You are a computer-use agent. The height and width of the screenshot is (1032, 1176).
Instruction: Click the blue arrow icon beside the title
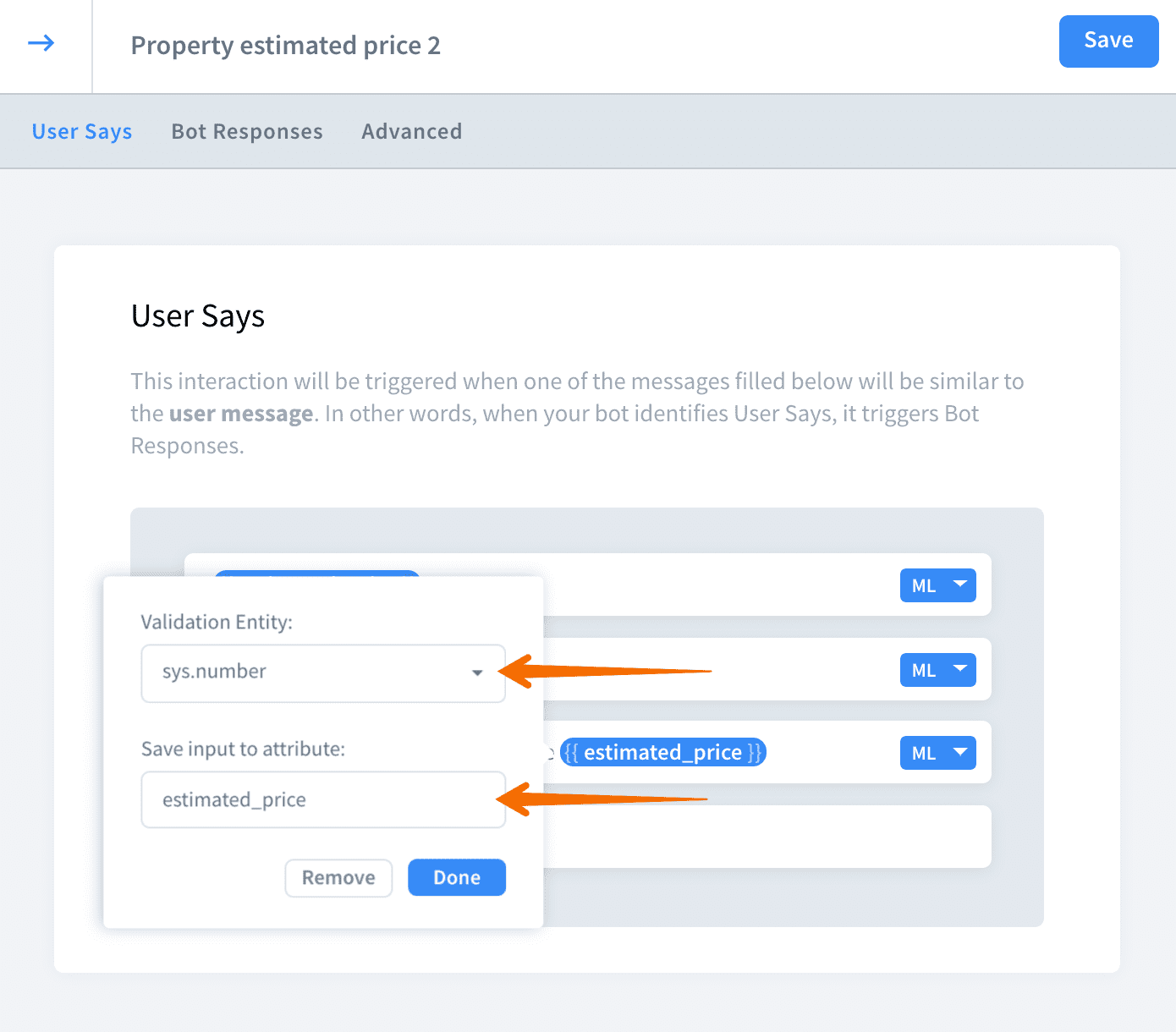[x=41, y=43]
